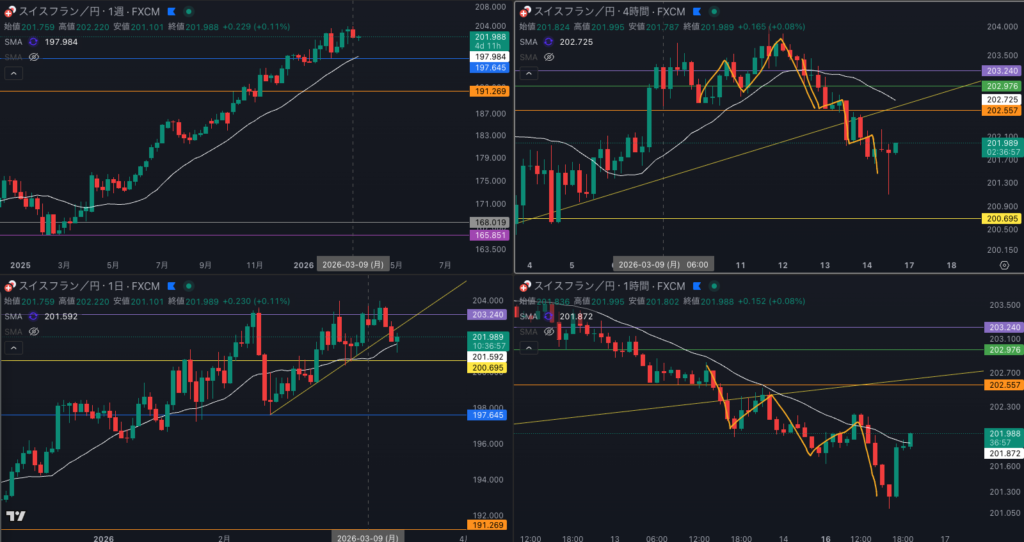This screenshot has width=1024, height=542.
Task: Select SMA 201.592 legend on daily chart
Action: (41, 316)
